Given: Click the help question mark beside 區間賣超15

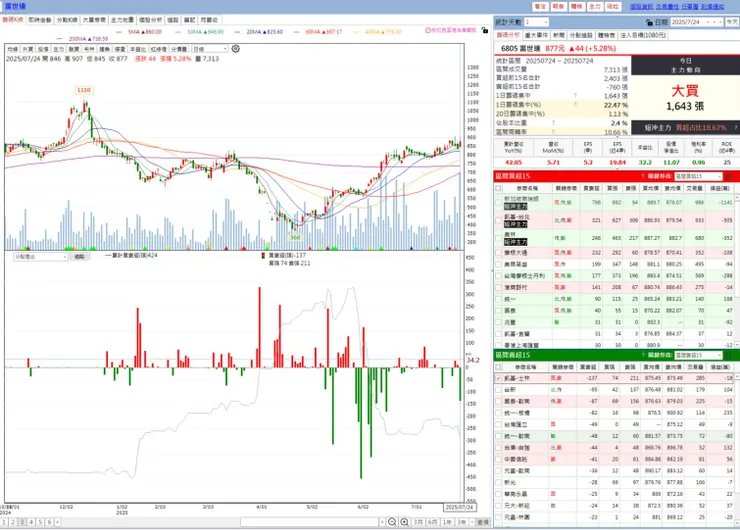Looking at the screenshot, I should [x=642, y=355].
